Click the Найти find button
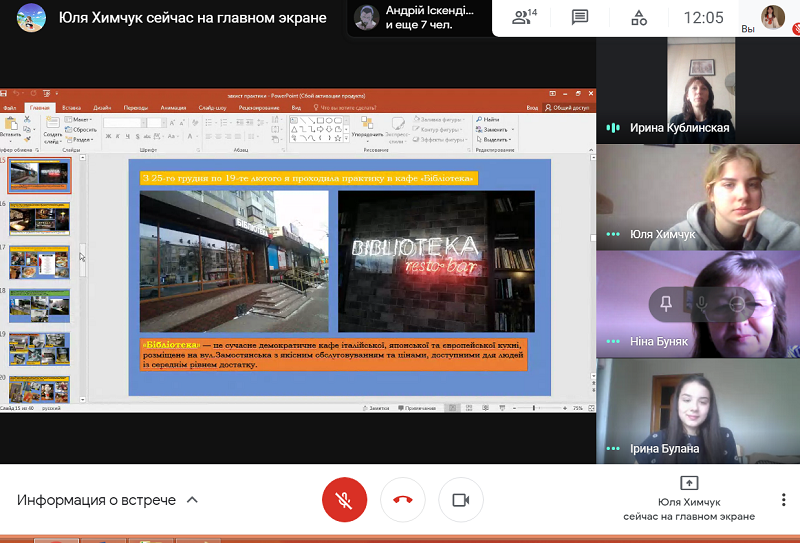The image size is (800, 543). click(x=488, y=119)
